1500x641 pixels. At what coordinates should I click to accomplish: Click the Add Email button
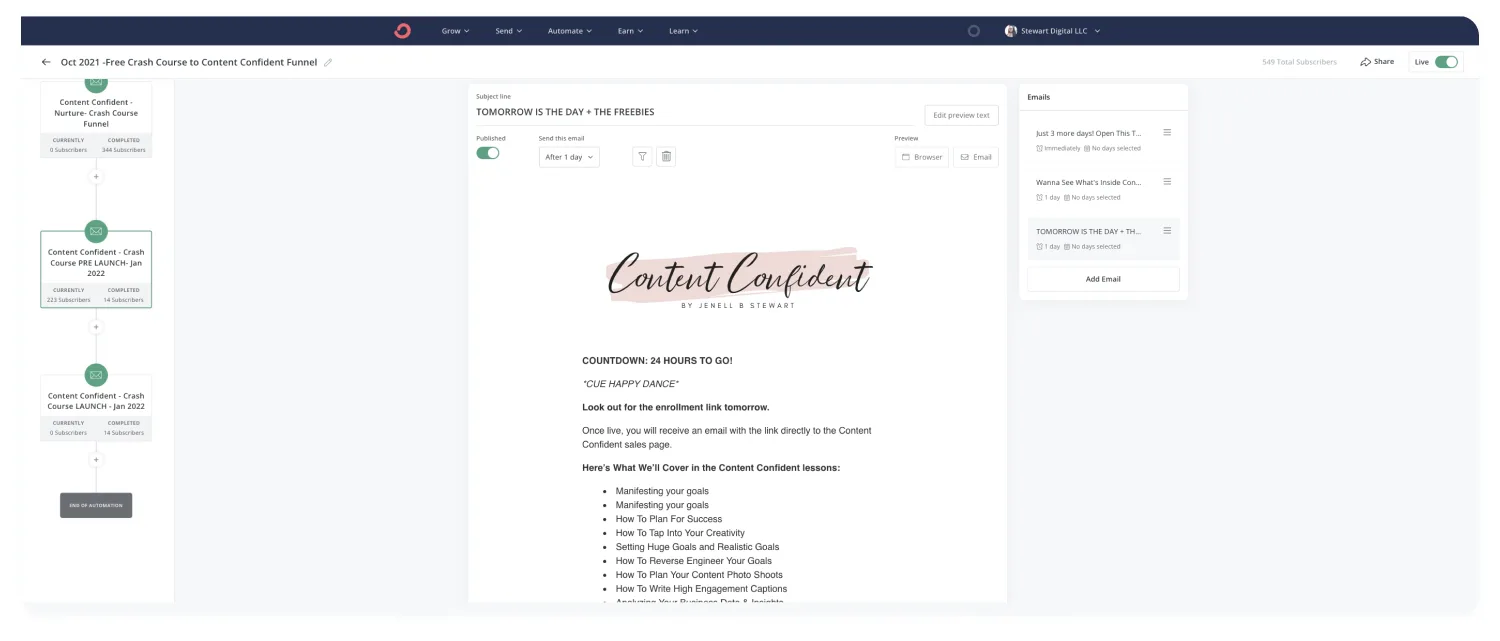(x=1103, y=279)
